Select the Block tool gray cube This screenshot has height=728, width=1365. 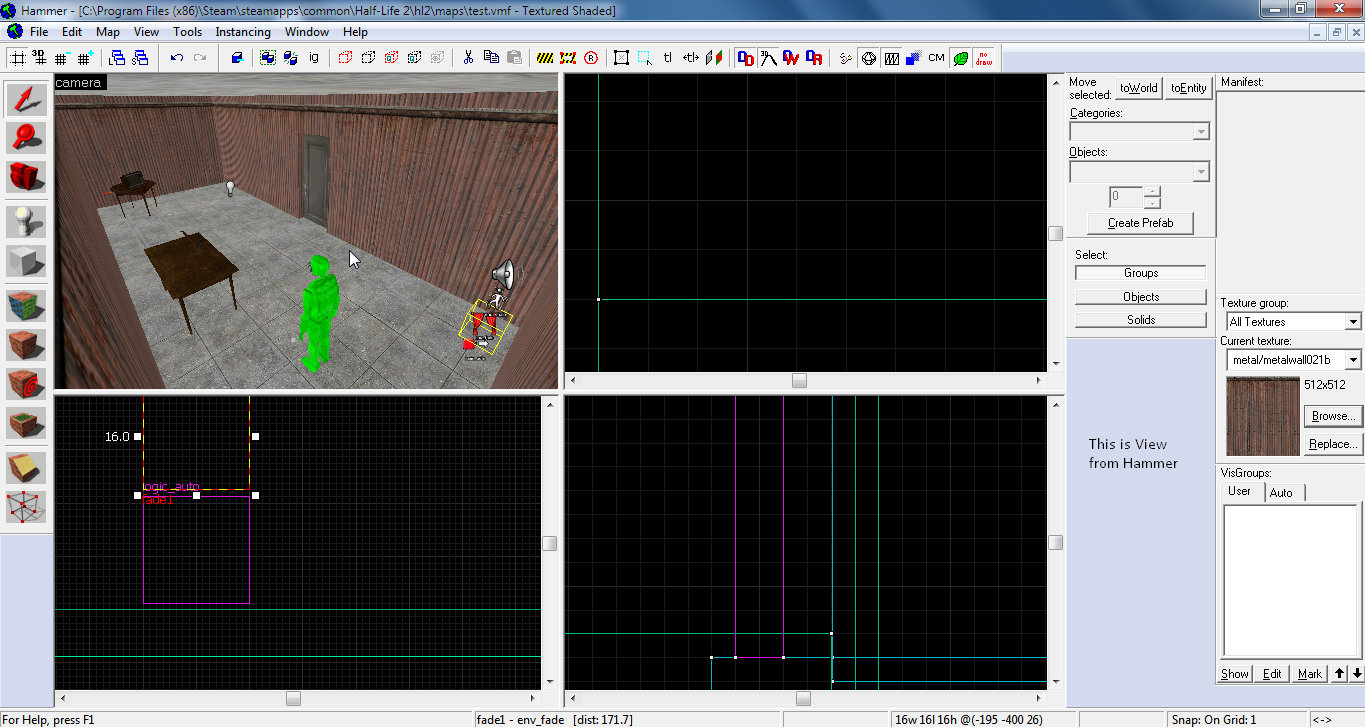26,261
